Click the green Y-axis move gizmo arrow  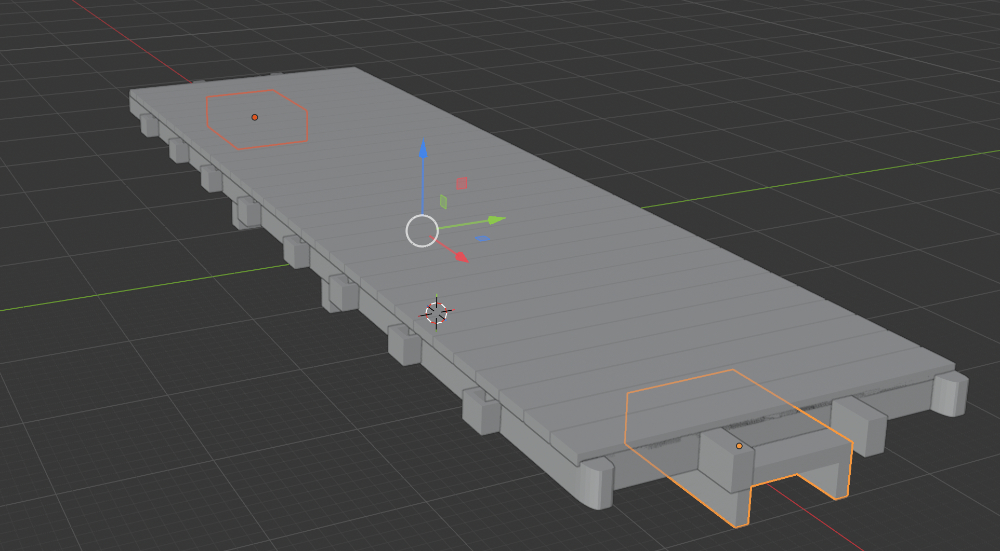click(x=496, y=220)
